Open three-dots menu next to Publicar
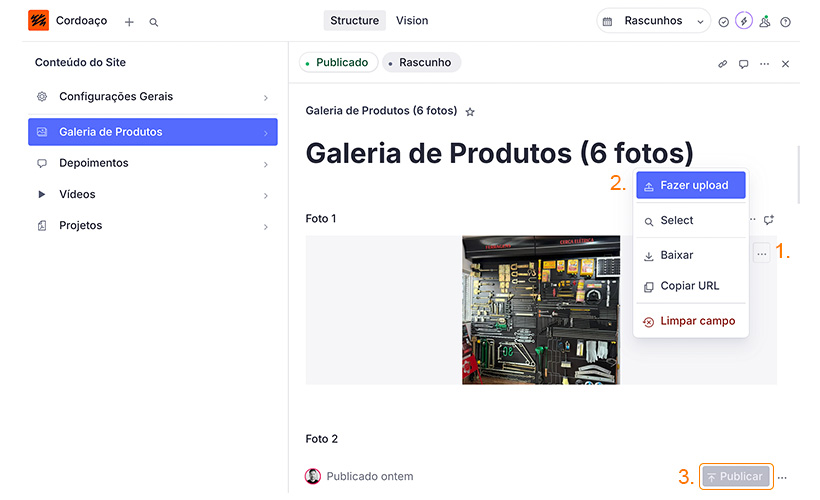Screen dimensions: 820x500 click(x=782, y=478)
